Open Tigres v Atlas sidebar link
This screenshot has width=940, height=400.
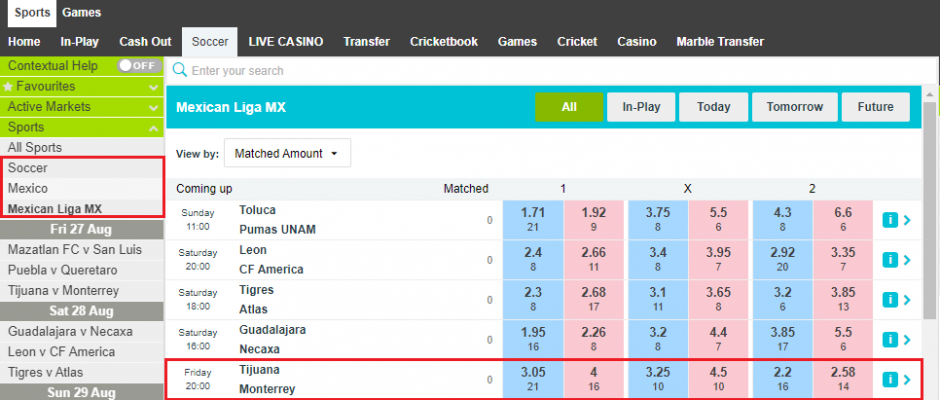tap(82, 372)
